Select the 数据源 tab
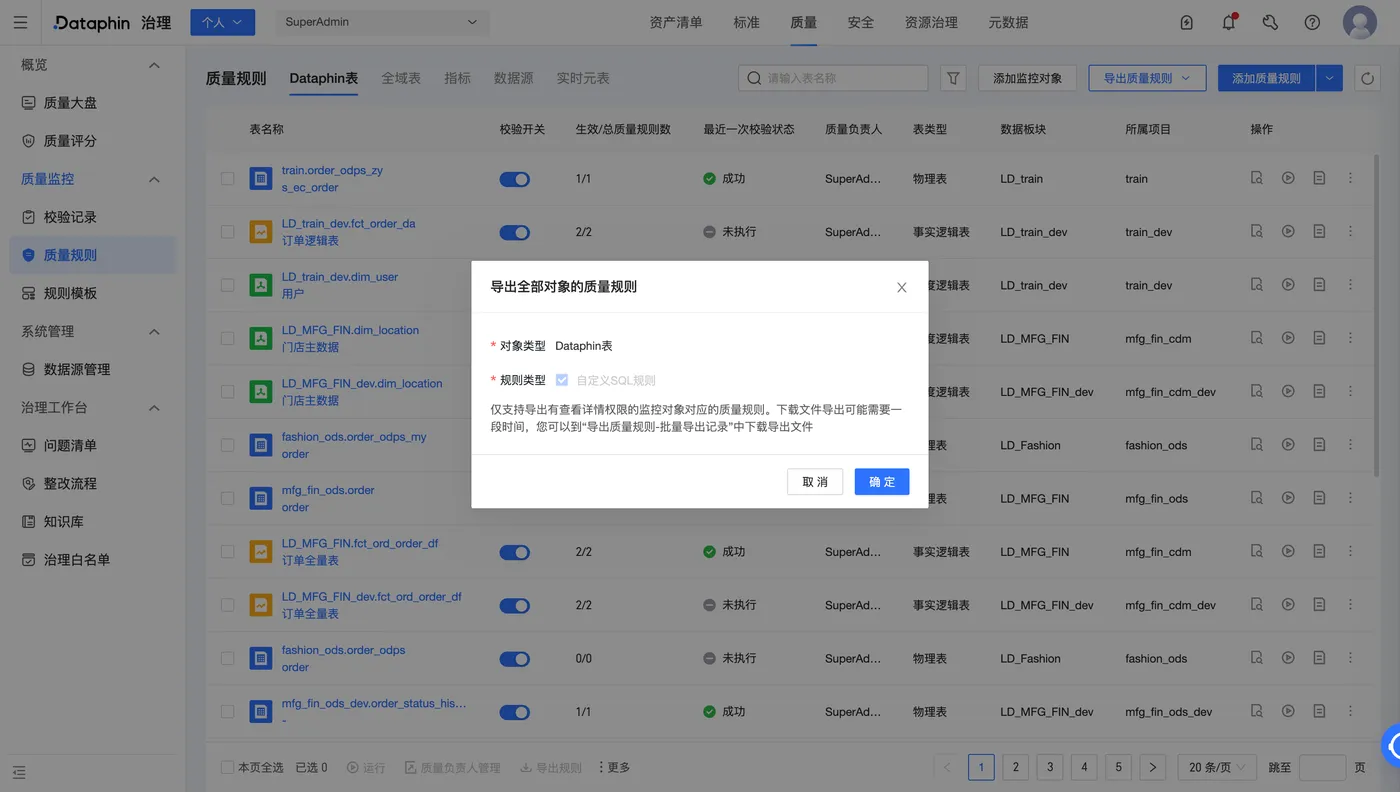The image size is (1400, 792). pos(514,78)
